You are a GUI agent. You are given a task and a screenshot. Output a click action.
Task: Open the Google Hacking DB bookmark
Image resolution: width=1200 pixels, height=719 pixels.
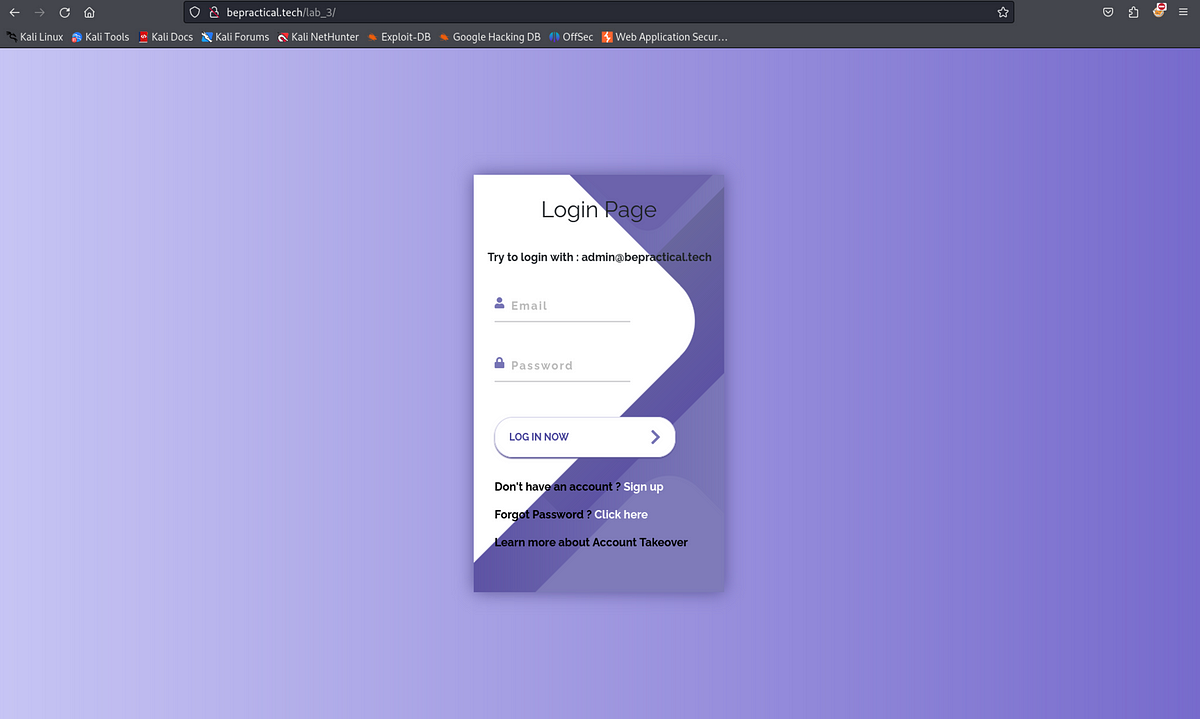click(x=490, y=37)
